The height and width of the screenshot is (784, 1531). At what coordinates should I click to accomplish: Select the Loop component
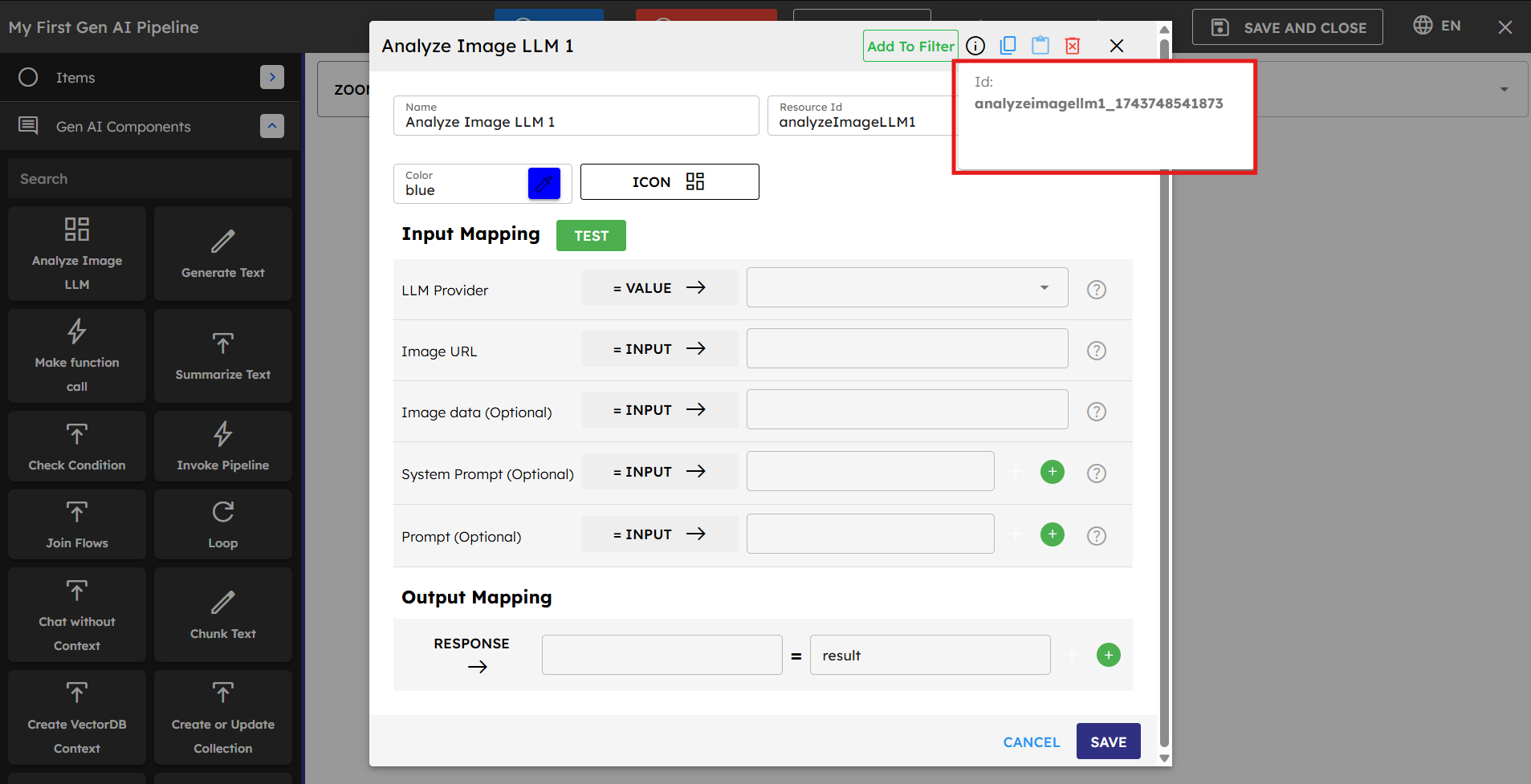[x=223, y=525]
